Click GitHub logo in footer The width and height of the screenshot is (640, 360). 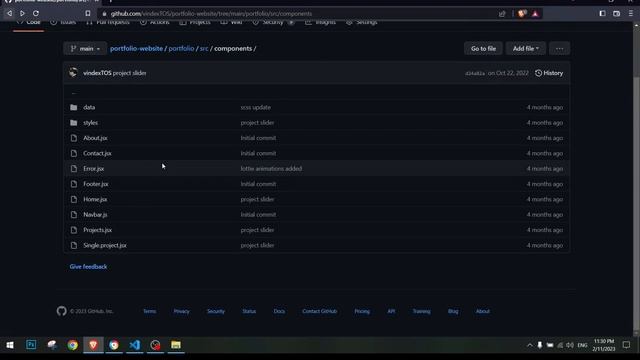pyautogui.click(x=62, y=311)
